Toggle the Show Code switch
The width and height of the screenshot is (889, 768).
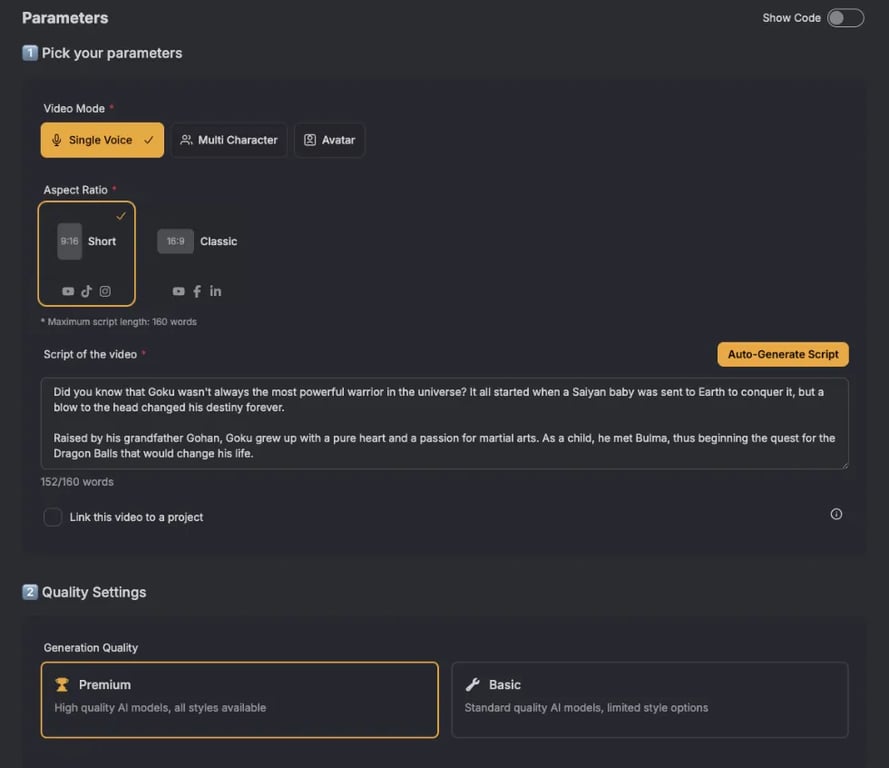click(x=845, y=18)
